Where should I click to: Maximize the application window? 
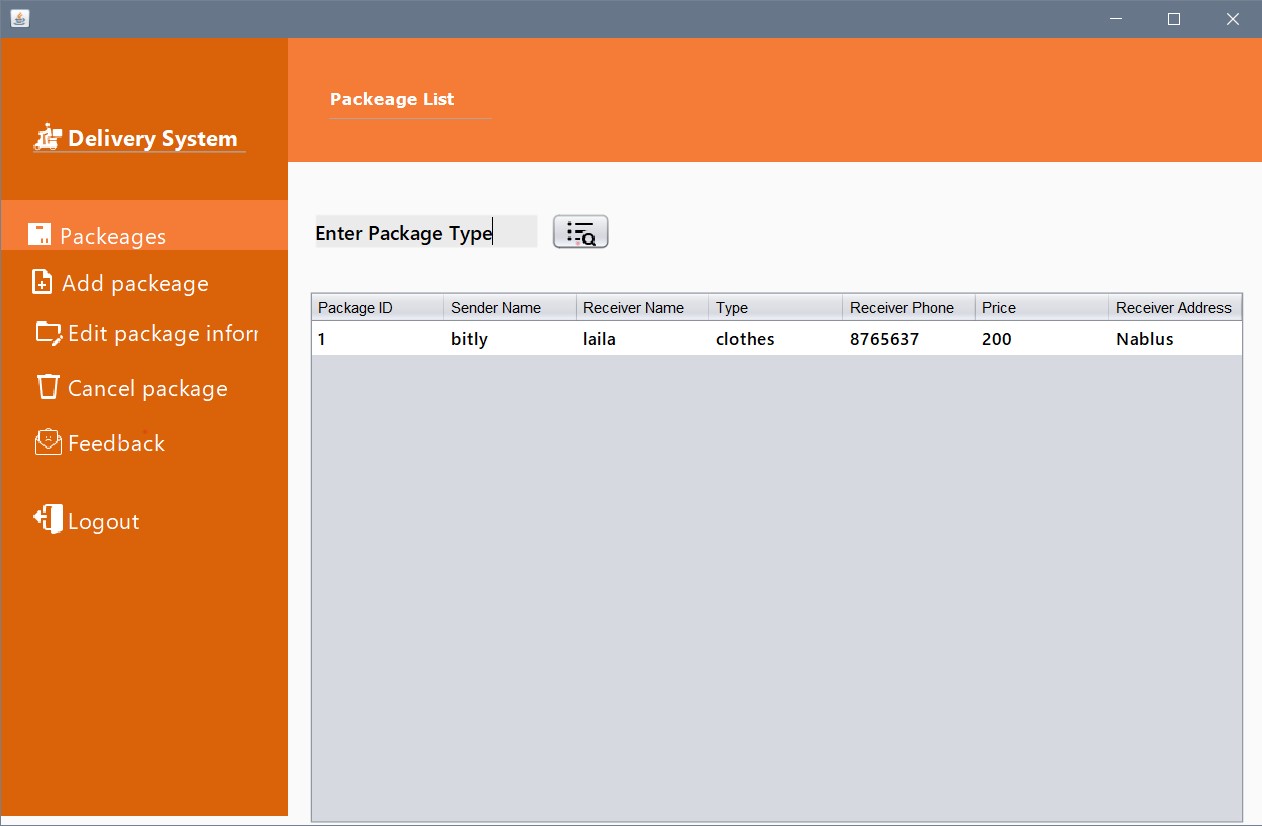point(1175,19)
